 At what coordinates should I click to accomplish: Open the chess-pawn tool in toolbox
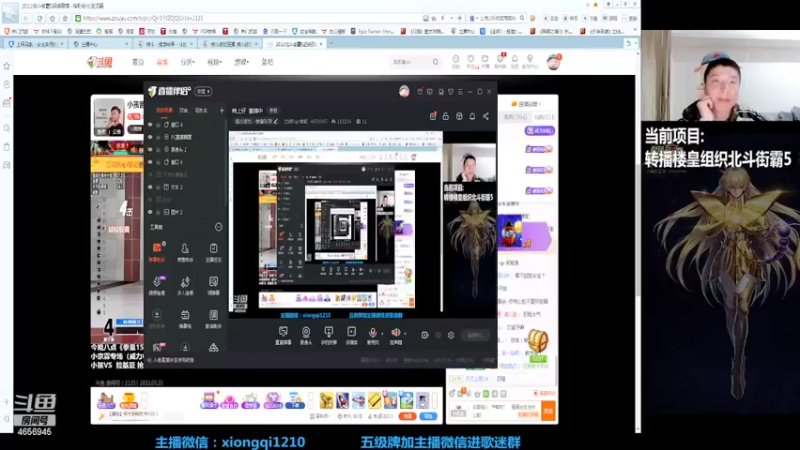click(x=185, y=252)
